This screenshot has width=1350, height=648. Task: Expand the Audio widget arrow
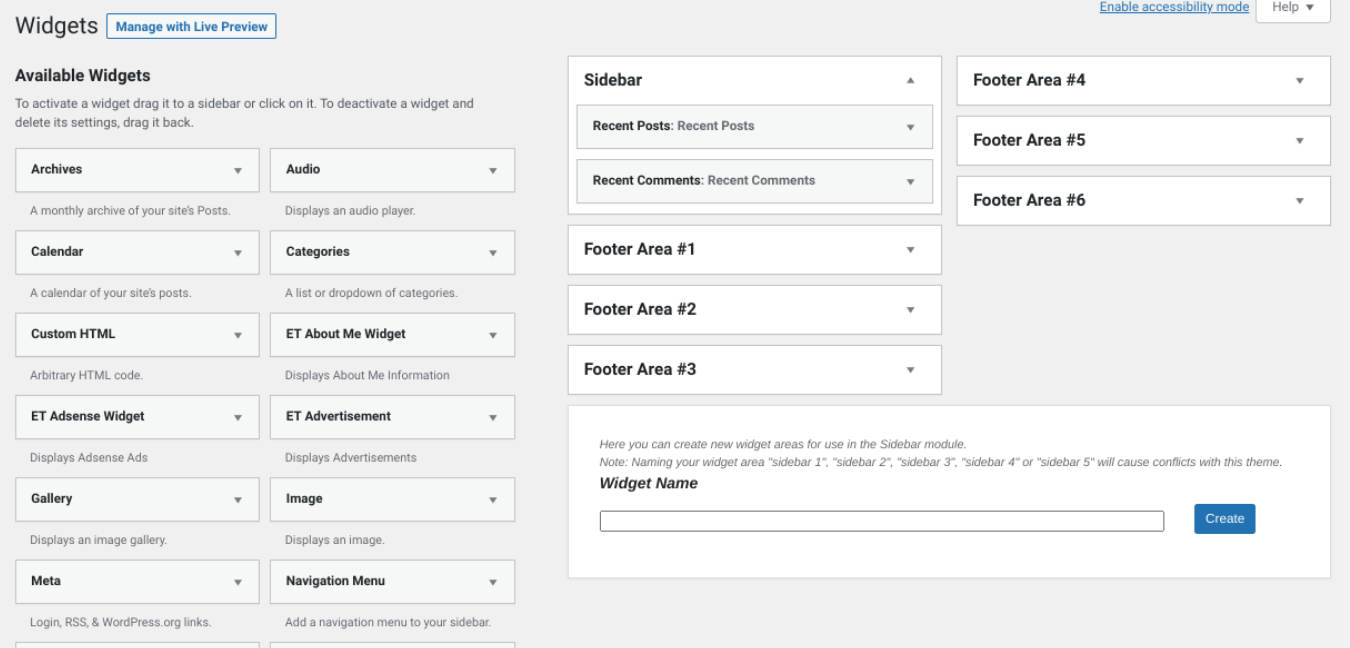coord(493,171)
